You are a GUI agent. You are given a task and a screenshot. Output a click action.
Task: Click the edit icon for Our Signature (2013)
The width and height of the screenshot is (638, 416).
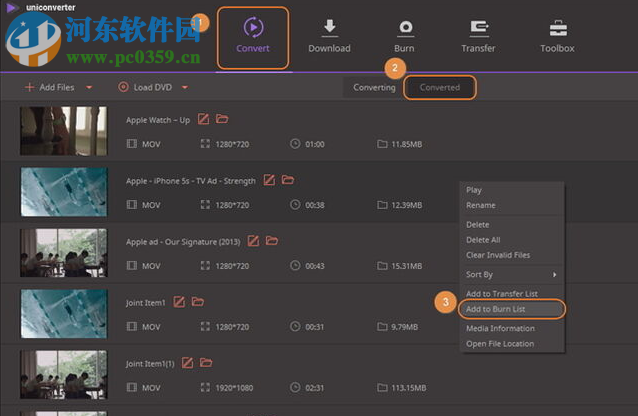(x=253, y=241)
